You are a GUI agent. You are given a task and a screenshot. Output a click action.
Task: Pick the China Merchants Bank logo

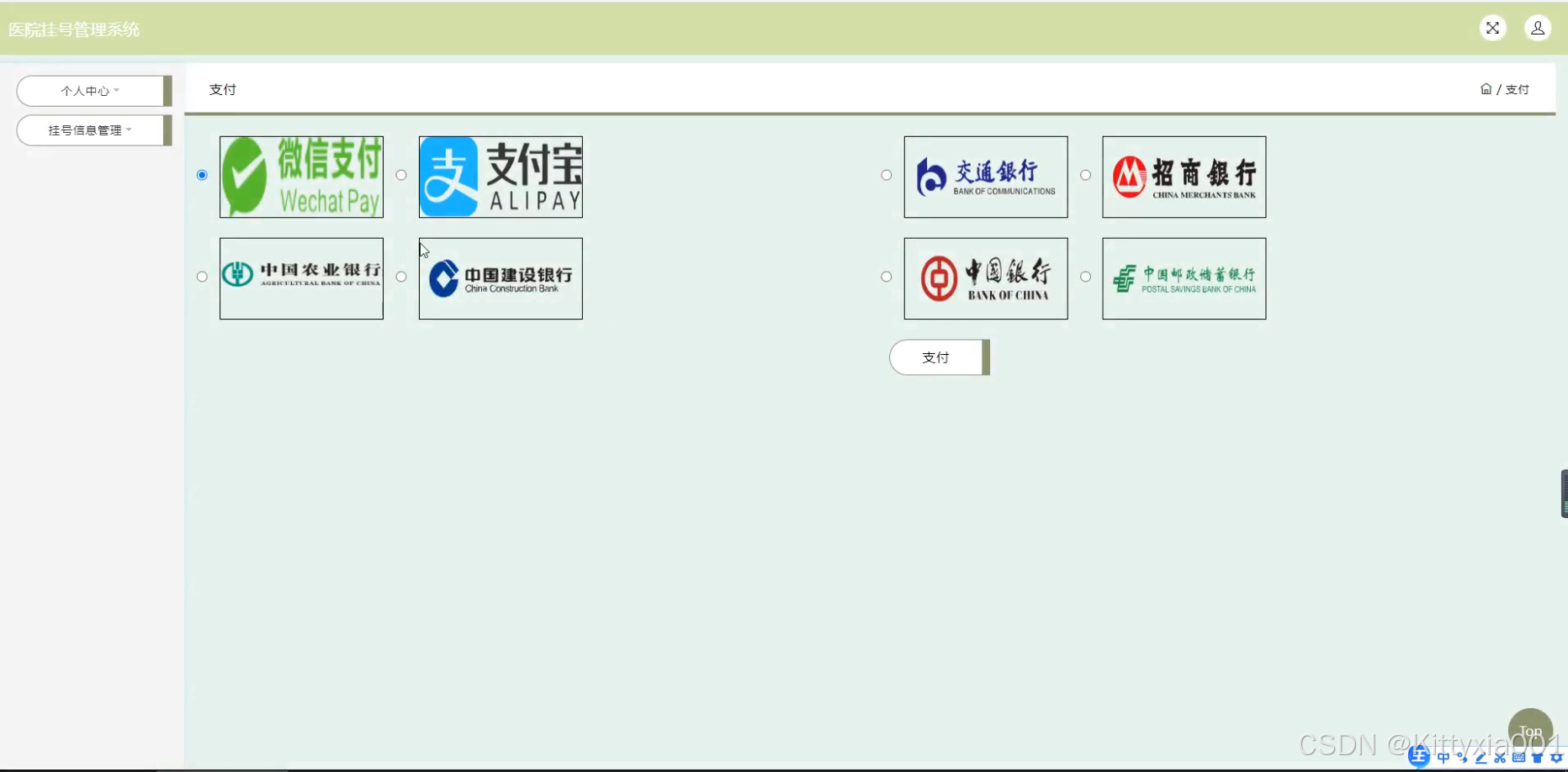point(1184,177)
